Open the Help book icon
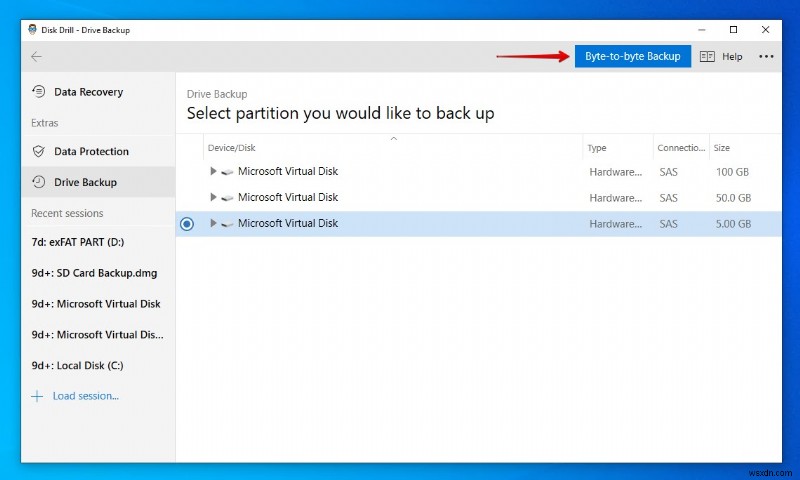Image resolution: width=800 pixels, height=480 pixels. click(x=707, y=57)
